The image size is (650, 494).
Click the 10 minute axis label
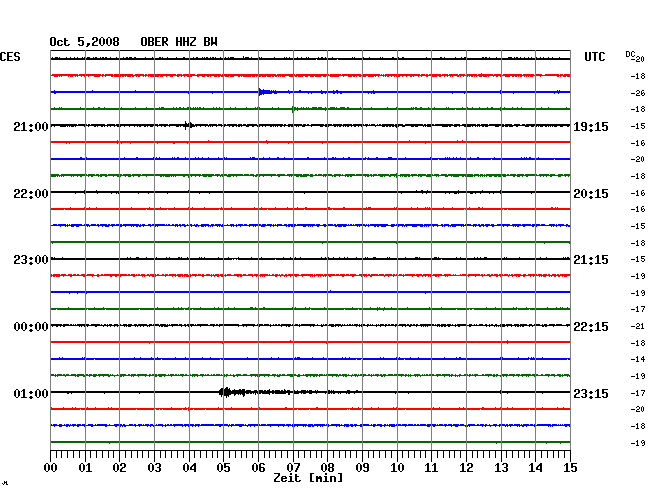(x=397, y=468)
